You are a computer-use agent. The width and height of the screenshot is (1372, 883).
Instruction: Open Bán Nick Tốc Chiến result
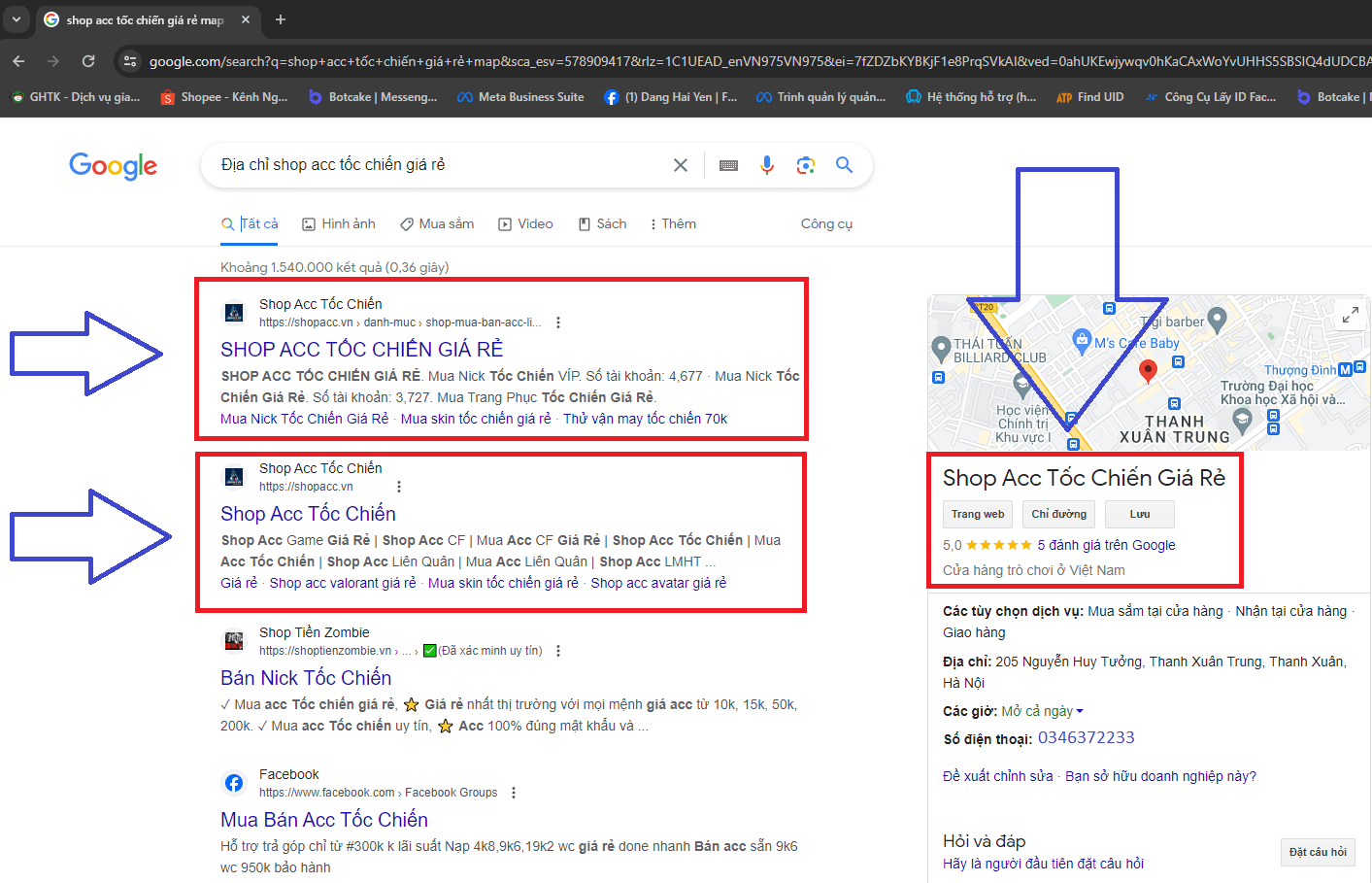pos(306,677)
